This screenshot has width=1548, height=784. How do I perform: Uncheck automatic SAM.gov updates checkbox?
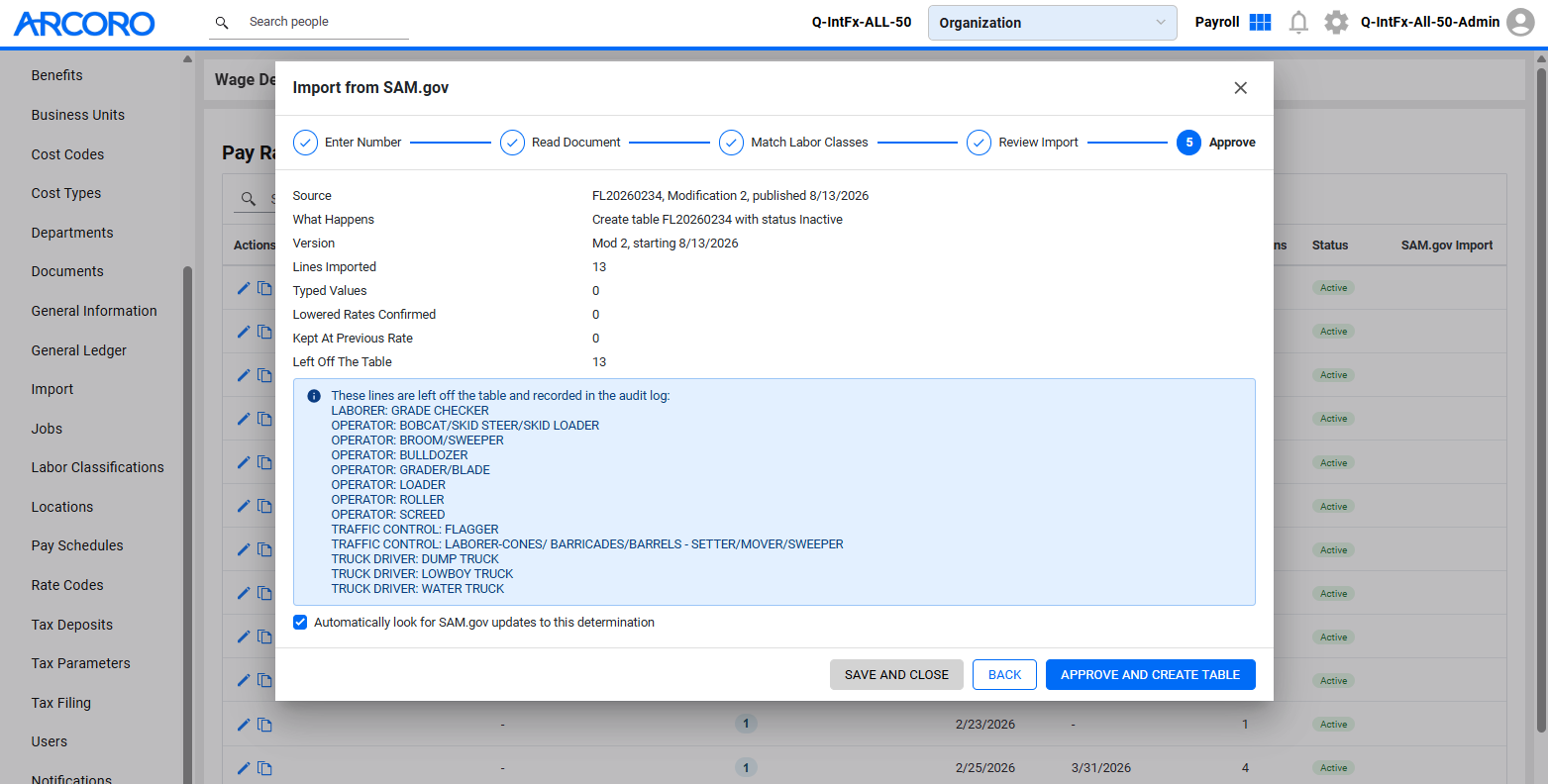coord(300,623)
